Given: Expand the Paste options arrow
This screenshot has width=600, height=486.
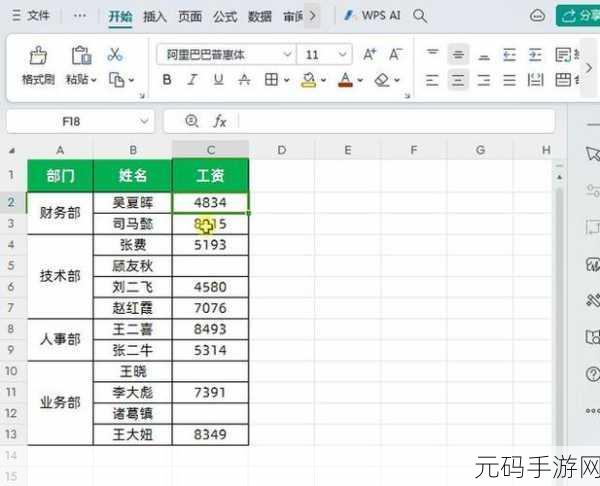Looking at the screenshot, I should pyautogui.click(x=94, y=80).
